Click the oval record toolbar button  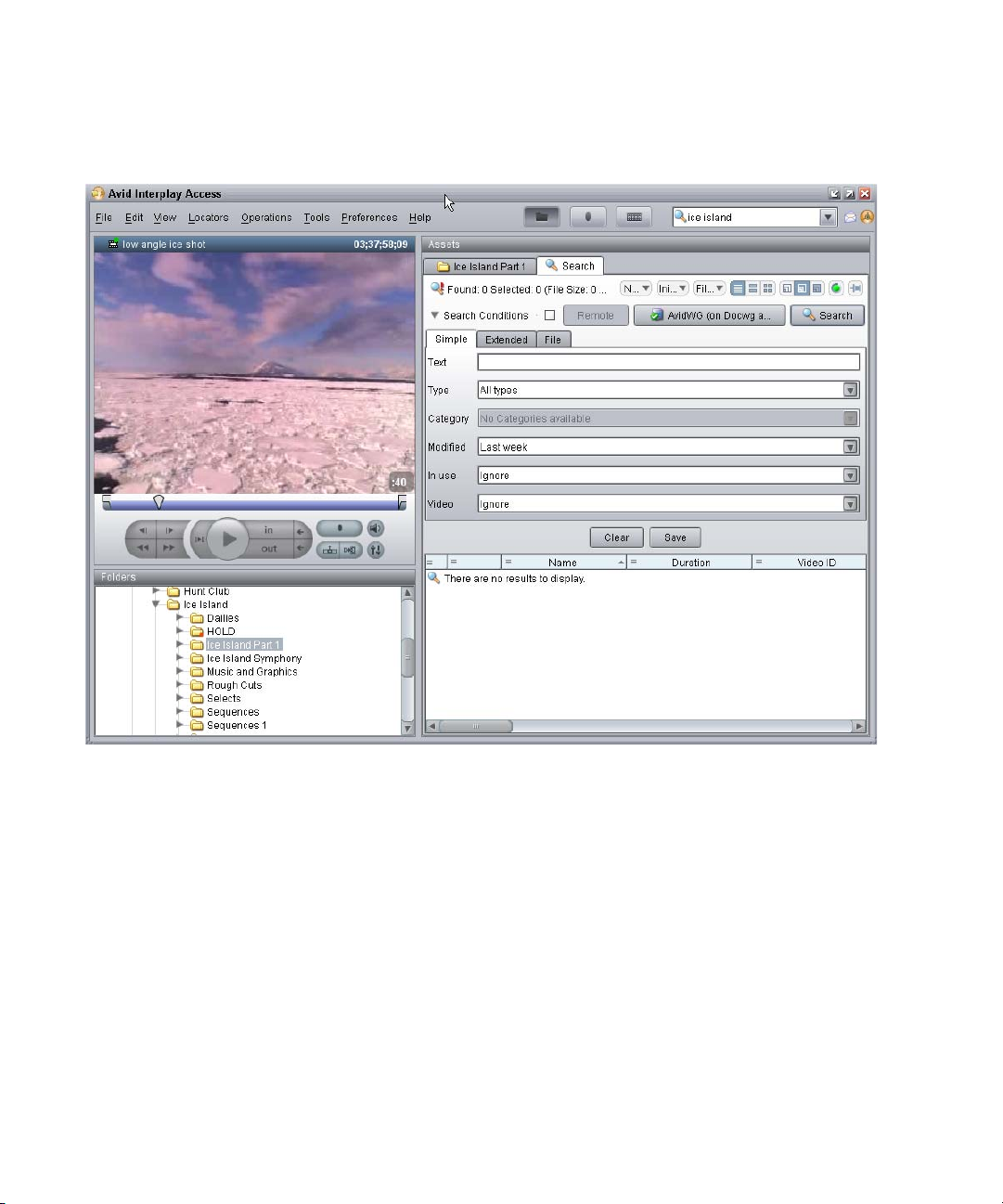click(x=587, y=216)
